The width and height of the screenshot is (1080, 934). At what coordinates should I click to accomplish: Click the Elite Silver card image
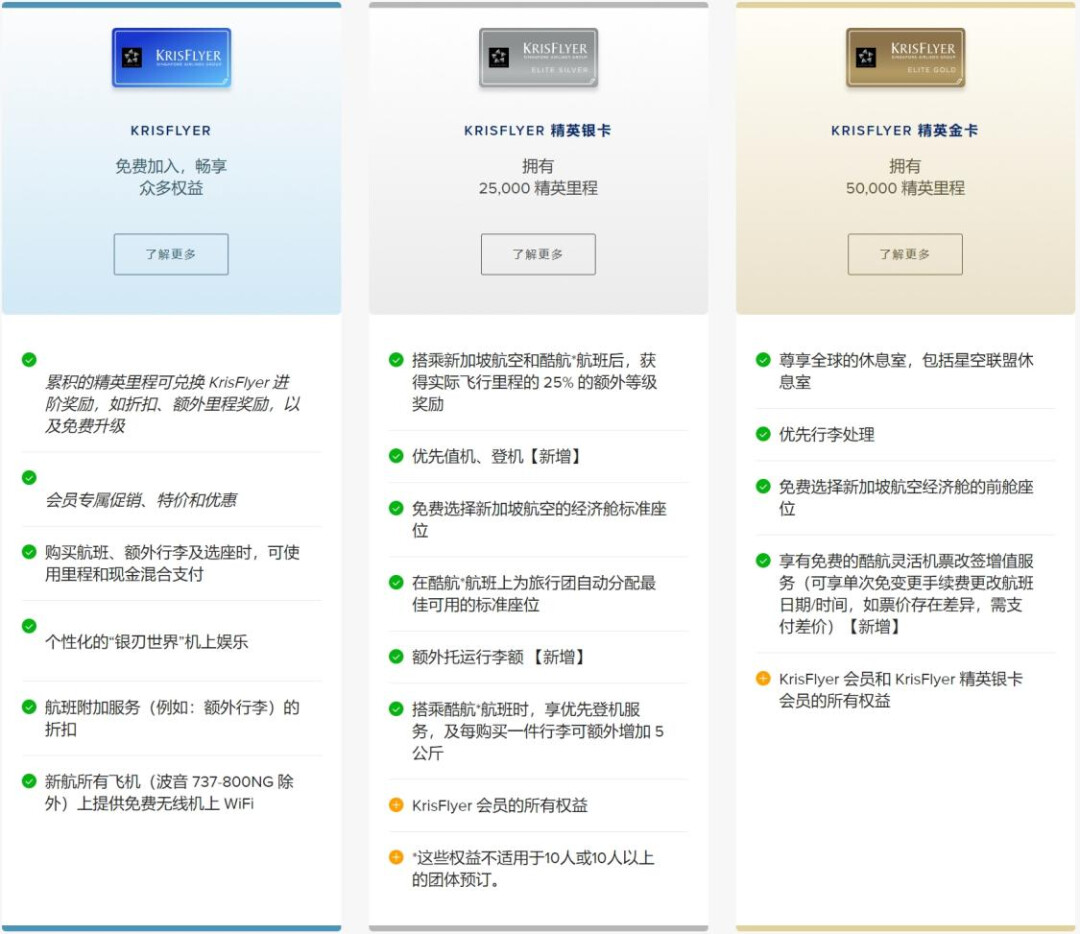coord(538,58)
